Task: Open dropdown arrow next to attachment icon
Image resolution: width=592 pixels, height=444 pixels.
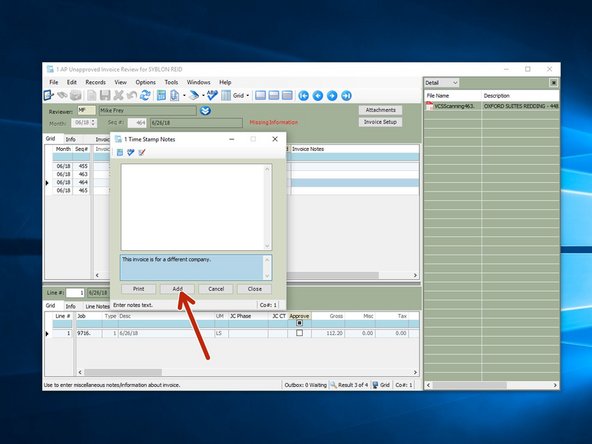Action: pos(184,96)
